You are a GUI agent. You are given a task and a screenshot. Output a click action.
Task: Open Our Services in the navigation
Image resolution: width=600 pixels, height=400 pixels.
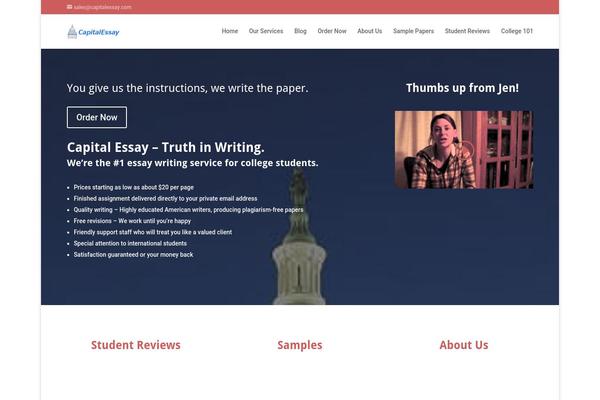point(266,31)
